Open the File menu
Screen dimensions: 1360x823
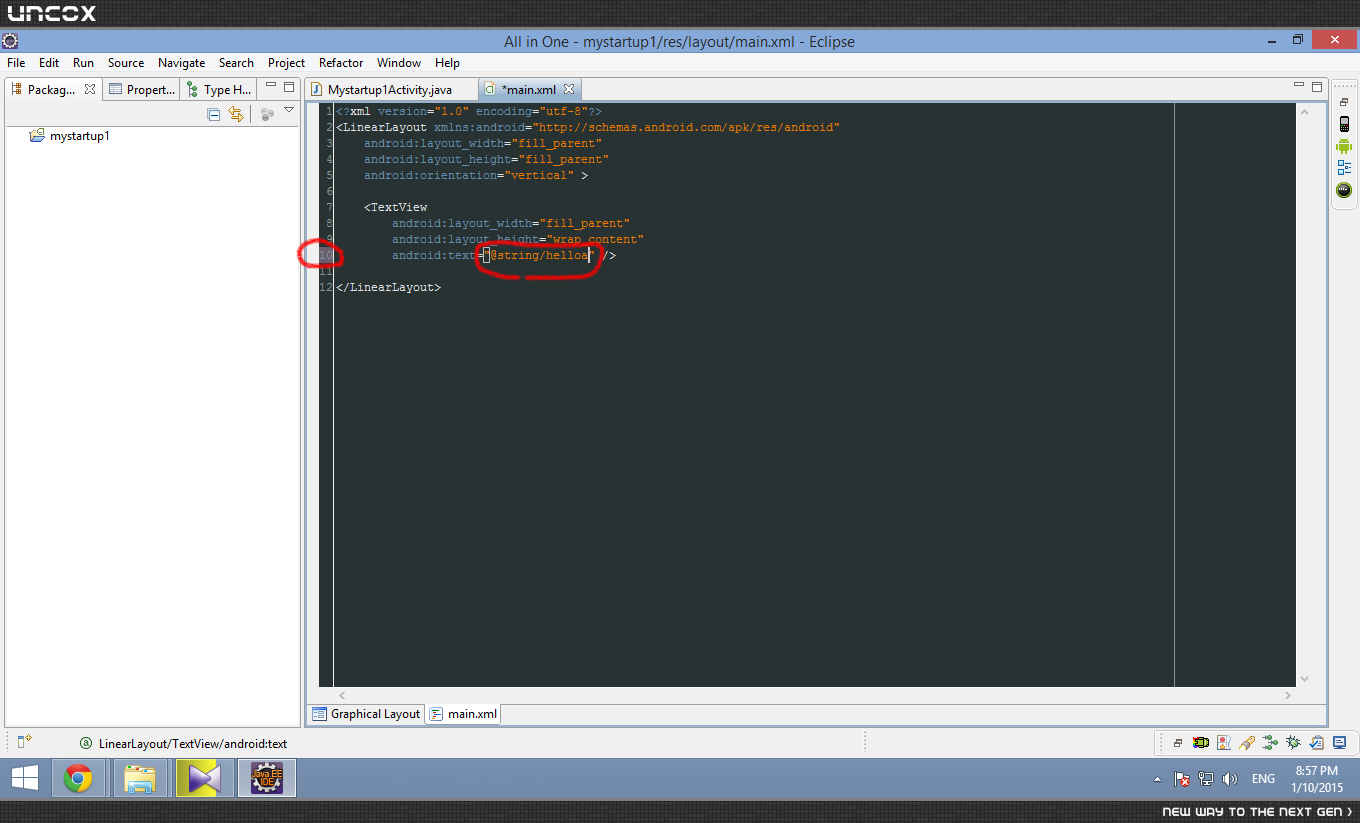click(16, 62)
